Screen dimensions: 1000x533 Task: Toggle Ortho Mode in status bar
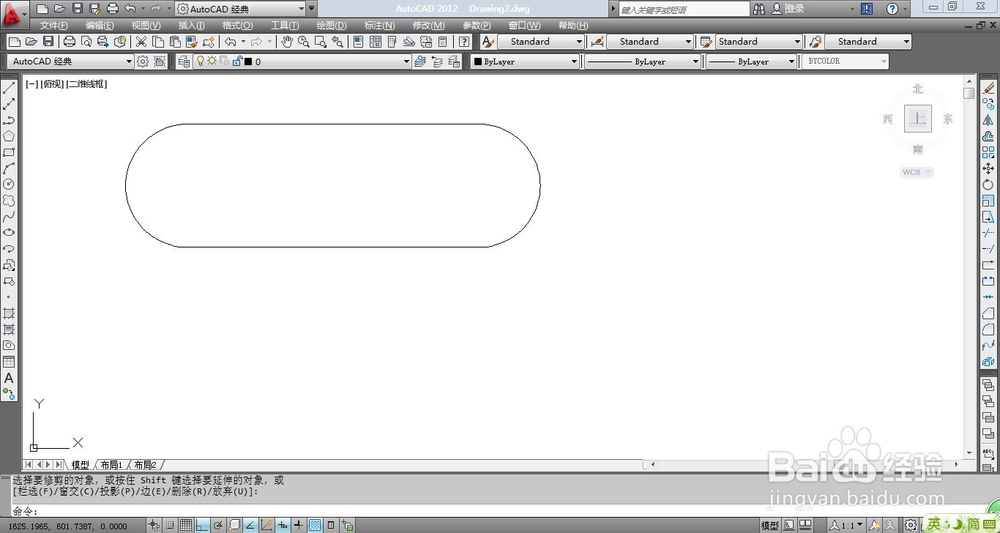[x=202, y=525]
